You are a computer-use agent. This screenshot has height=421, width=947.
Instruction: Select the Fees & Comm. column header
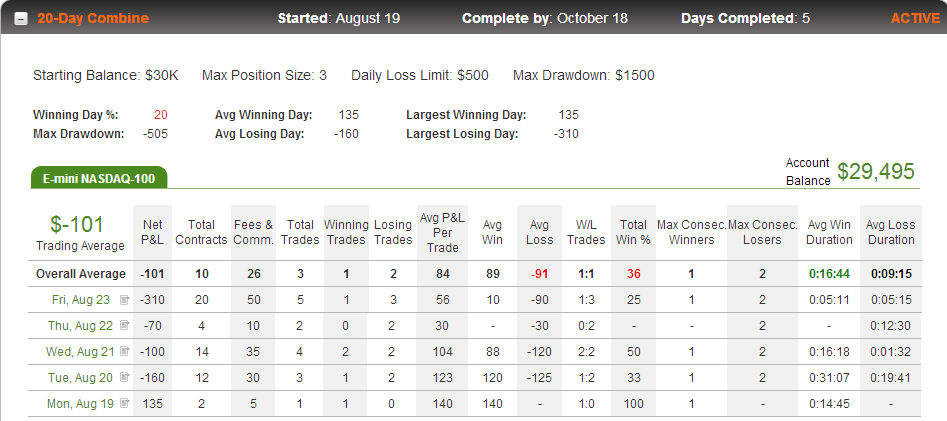(254, 233)
